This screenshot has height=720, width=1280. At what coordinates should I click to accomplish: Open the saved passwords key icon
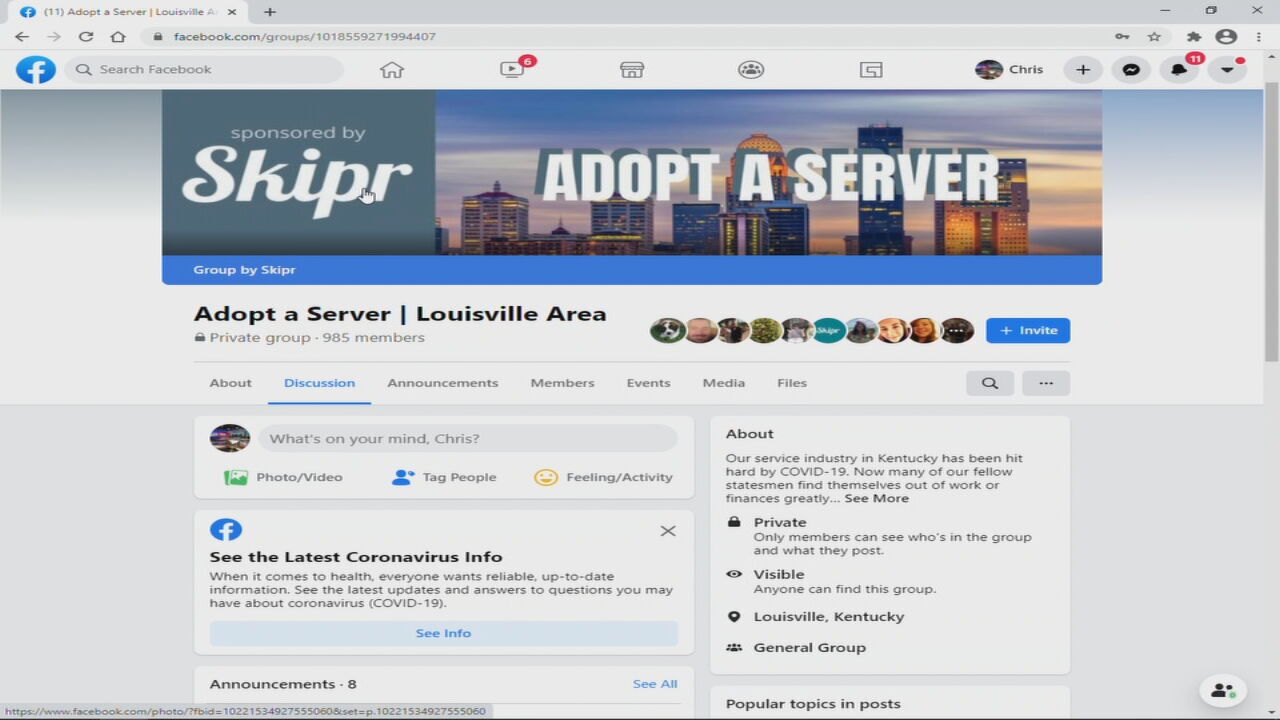1123,36
